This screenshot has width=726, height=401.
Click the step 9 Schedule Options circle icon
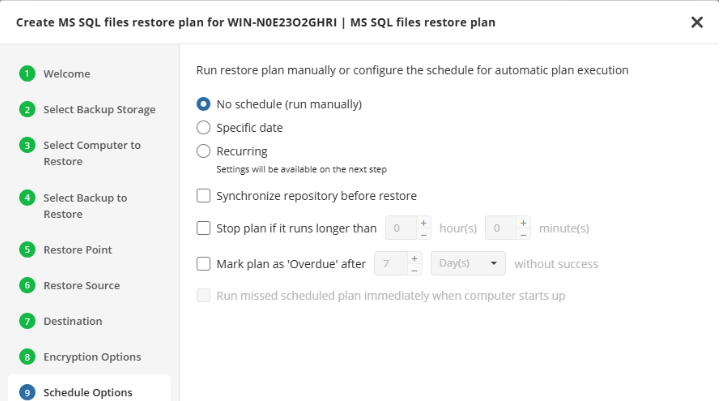click(x=27, y=393)
